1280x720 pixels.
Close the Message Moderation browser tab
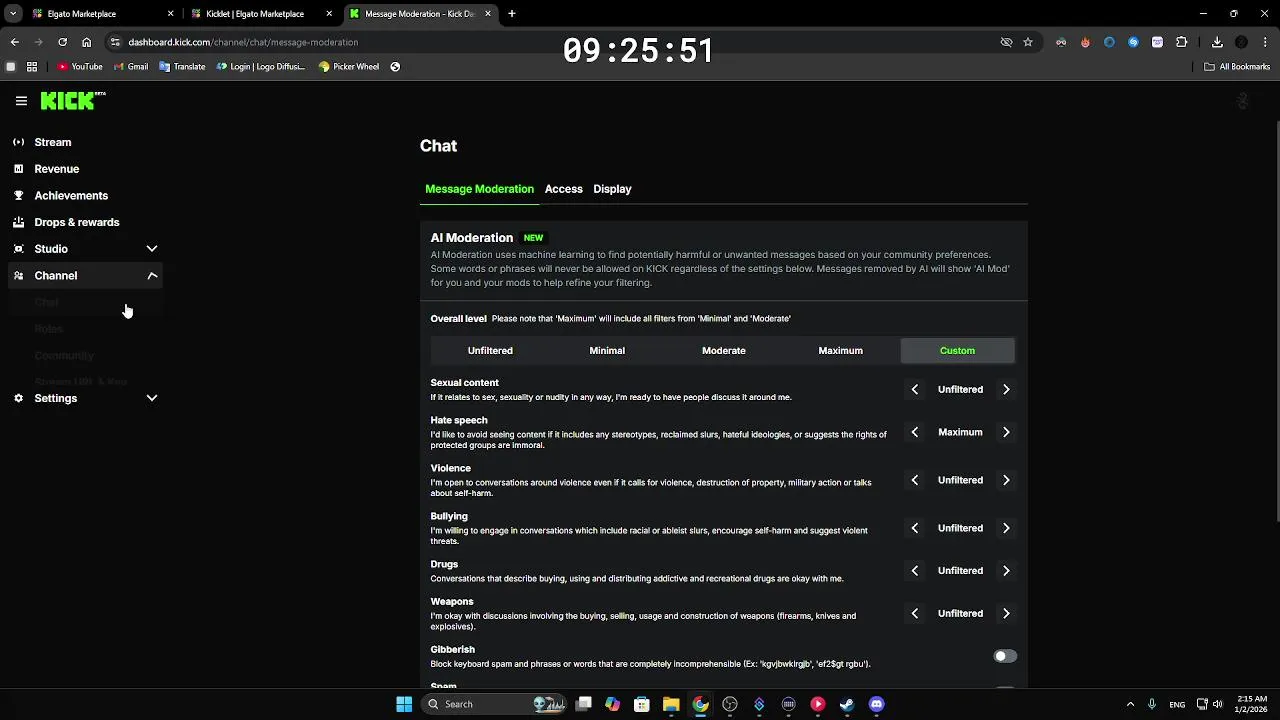pos(488,14)
